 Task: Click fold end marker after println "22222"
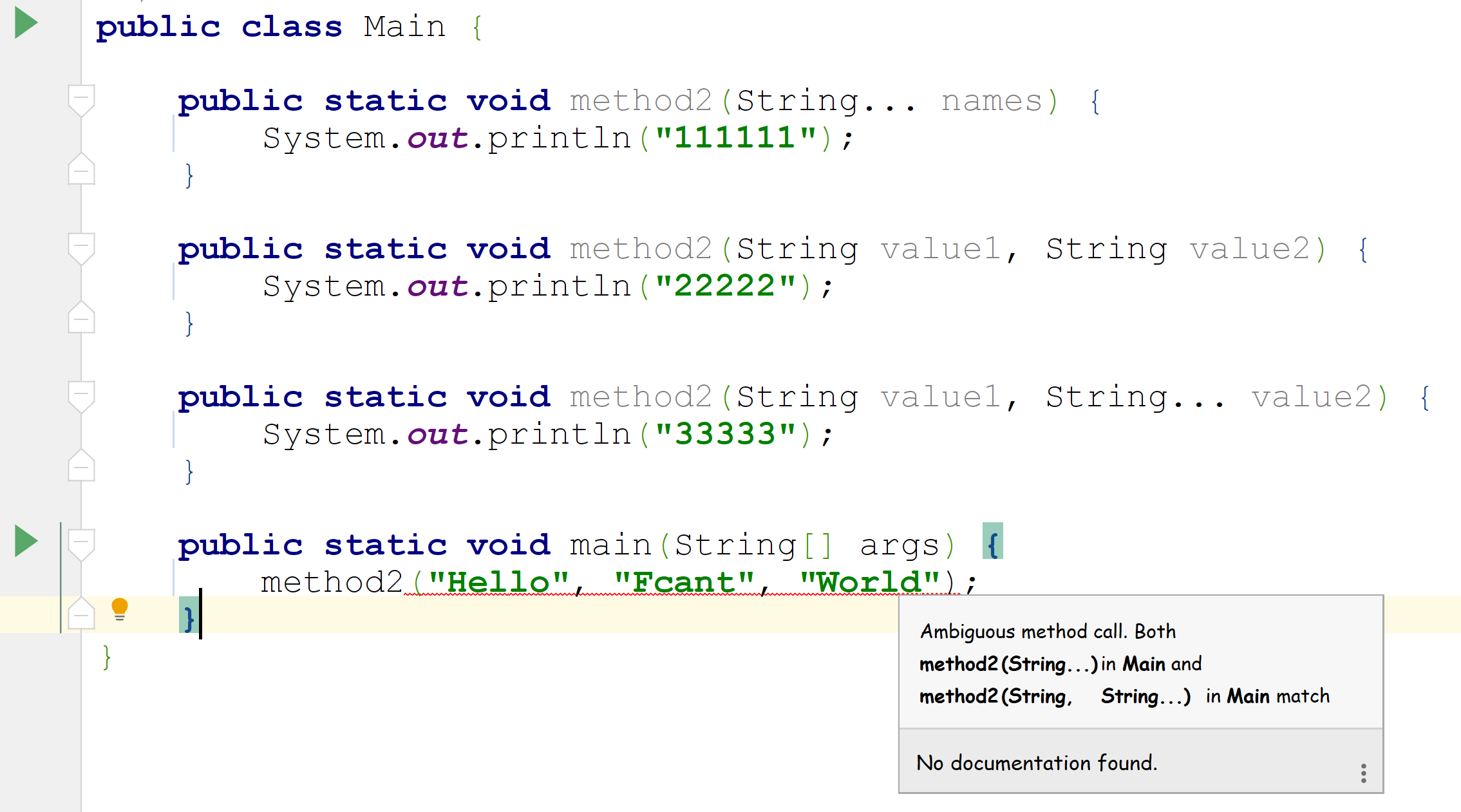pyautogui.click(x=81, y=318)
